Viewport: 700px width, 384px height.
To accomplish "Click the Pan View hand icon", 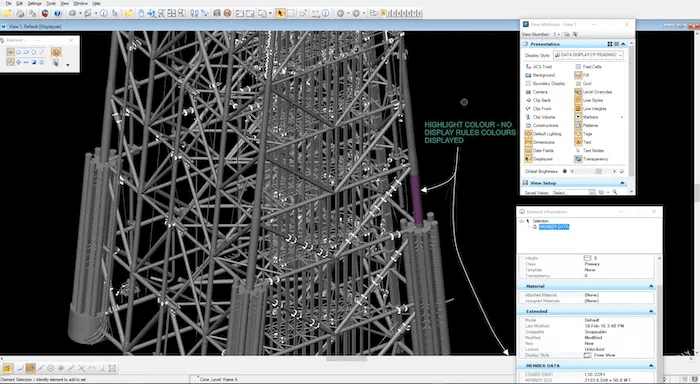I will [x=141, y=13].
